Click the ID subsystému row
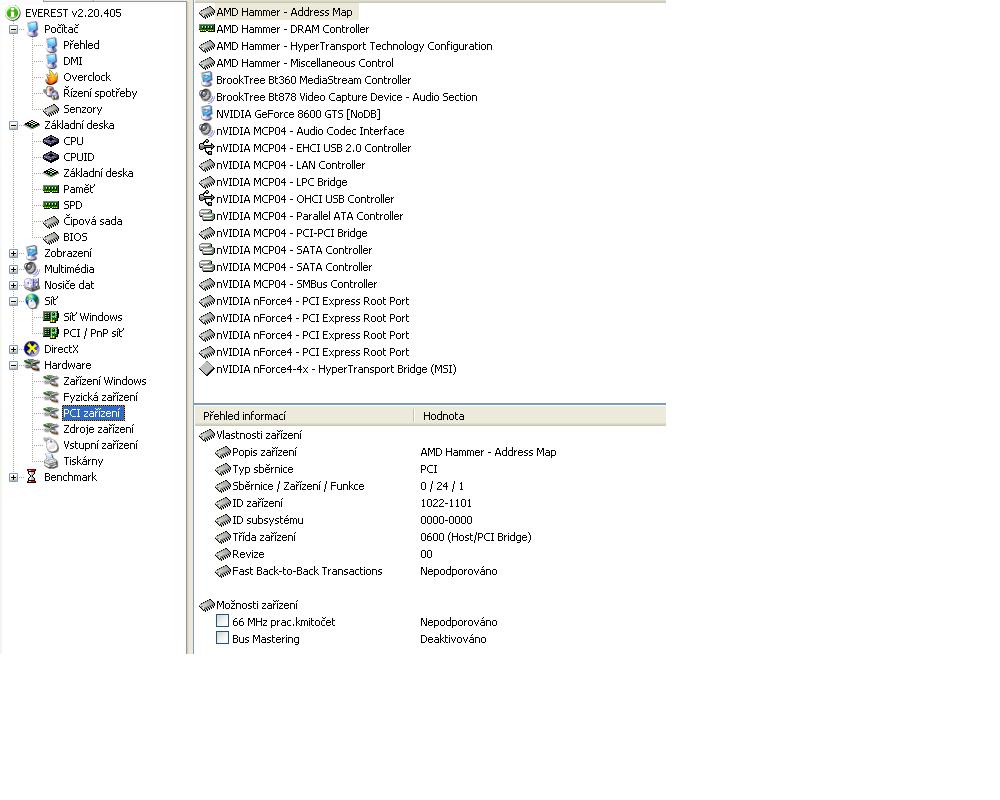The height and width of the screenshot is (800, 1000). [x=344, y=520]
